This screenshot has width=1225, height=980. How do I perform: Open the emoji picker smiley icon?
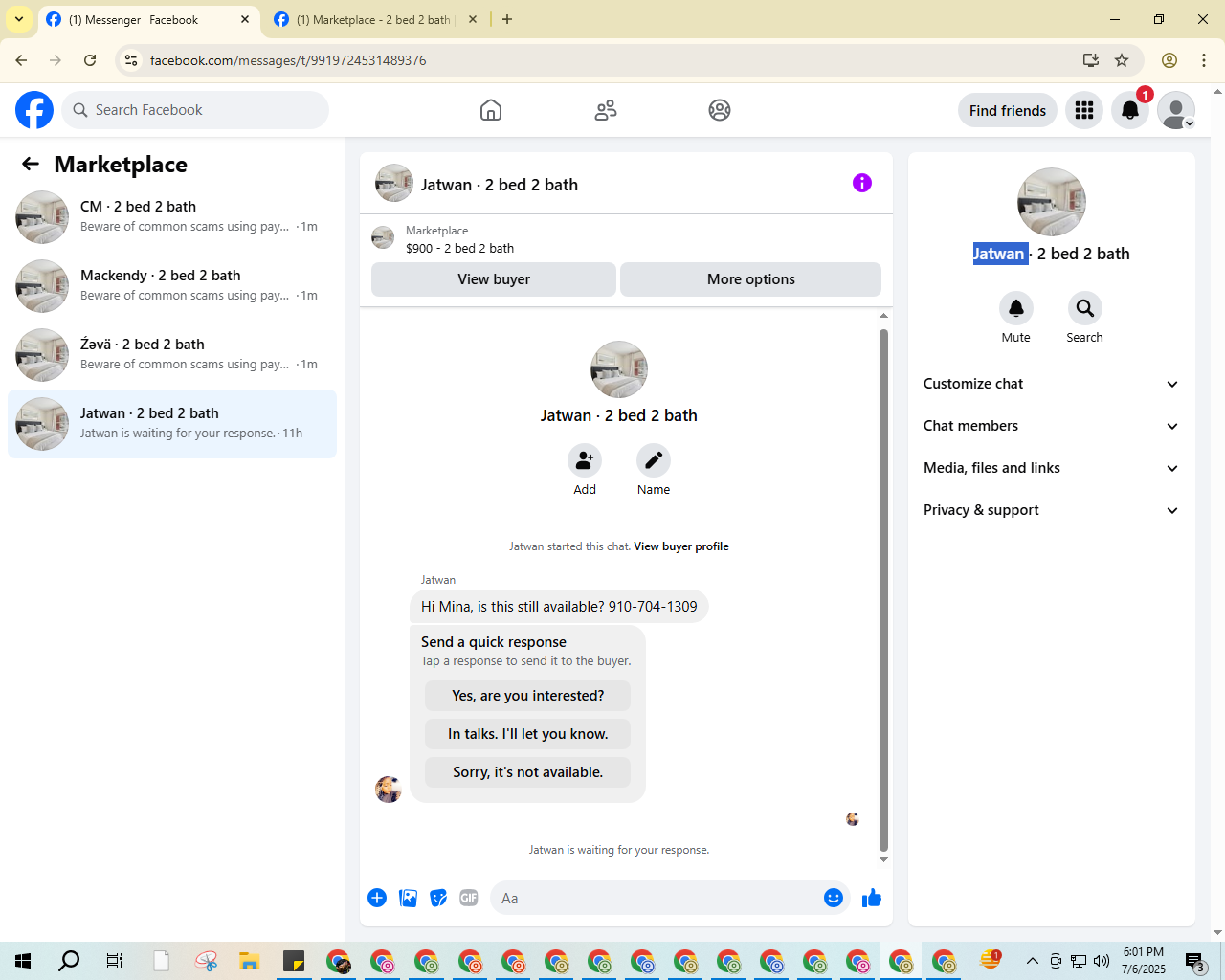click(834, 898)
